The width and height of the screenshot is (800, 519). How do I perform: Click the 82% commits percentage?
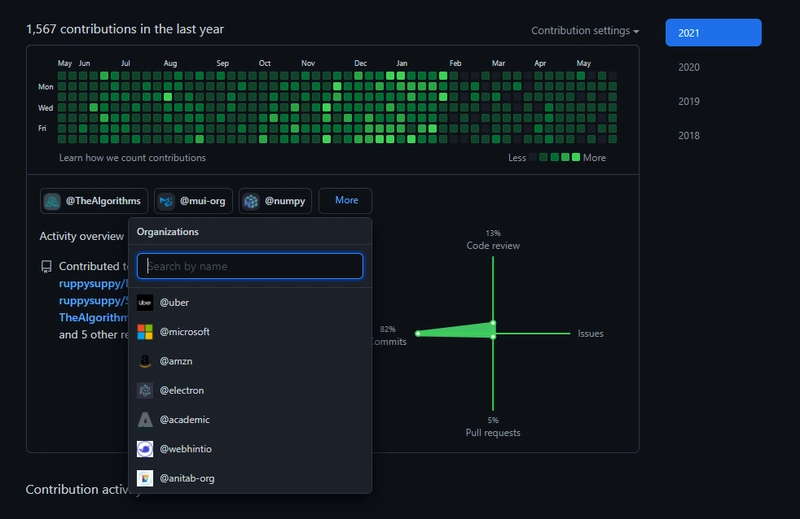pos(388,329)
